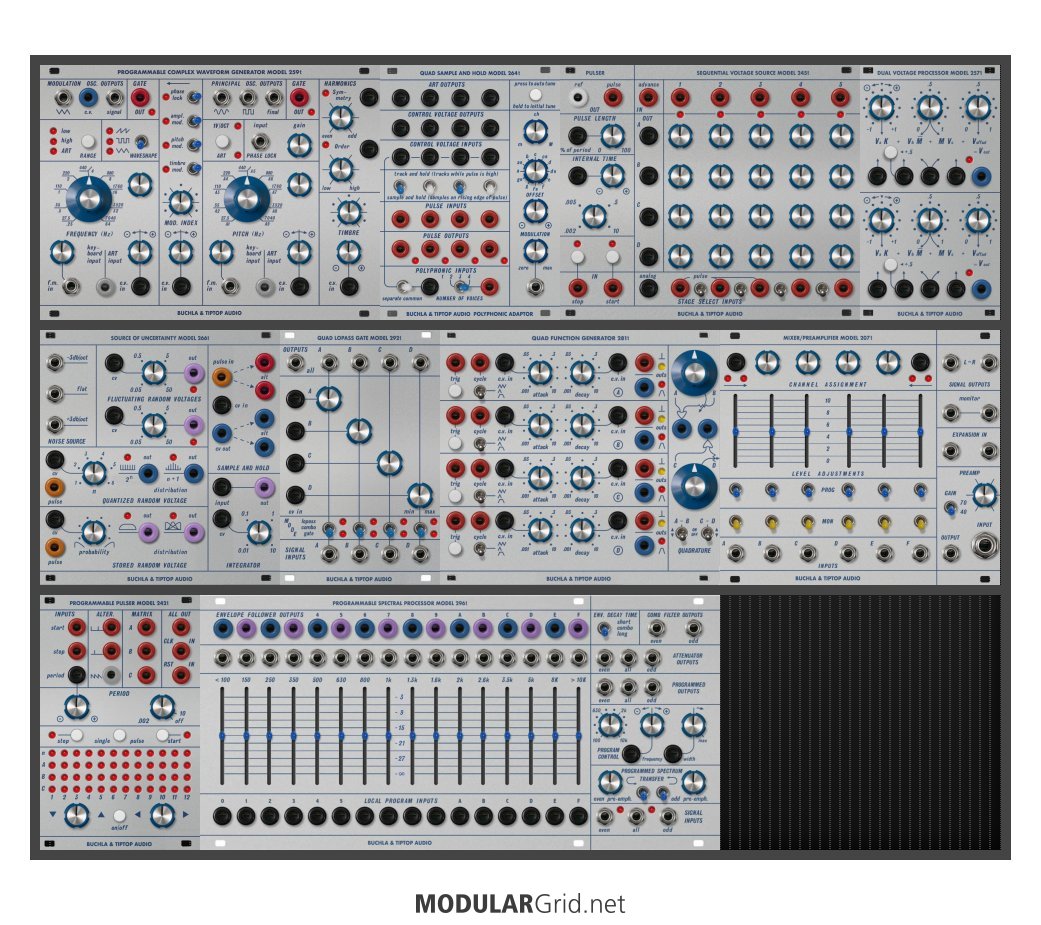1041x925 pixels.
Task: Turn the PREAMP gain knob on Mixer
Action: [x=985, y=495]
